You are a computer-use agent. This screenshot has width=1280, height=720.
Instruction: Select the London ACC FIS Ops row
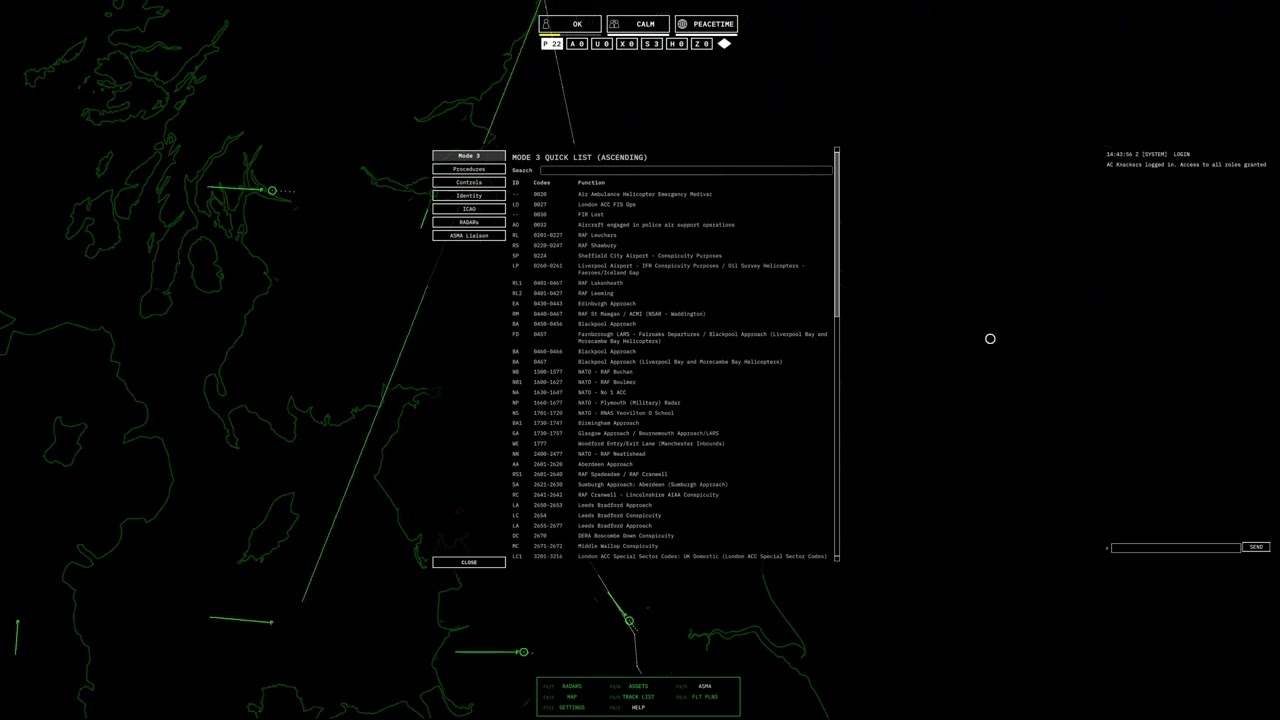click(x=671, y=204)
